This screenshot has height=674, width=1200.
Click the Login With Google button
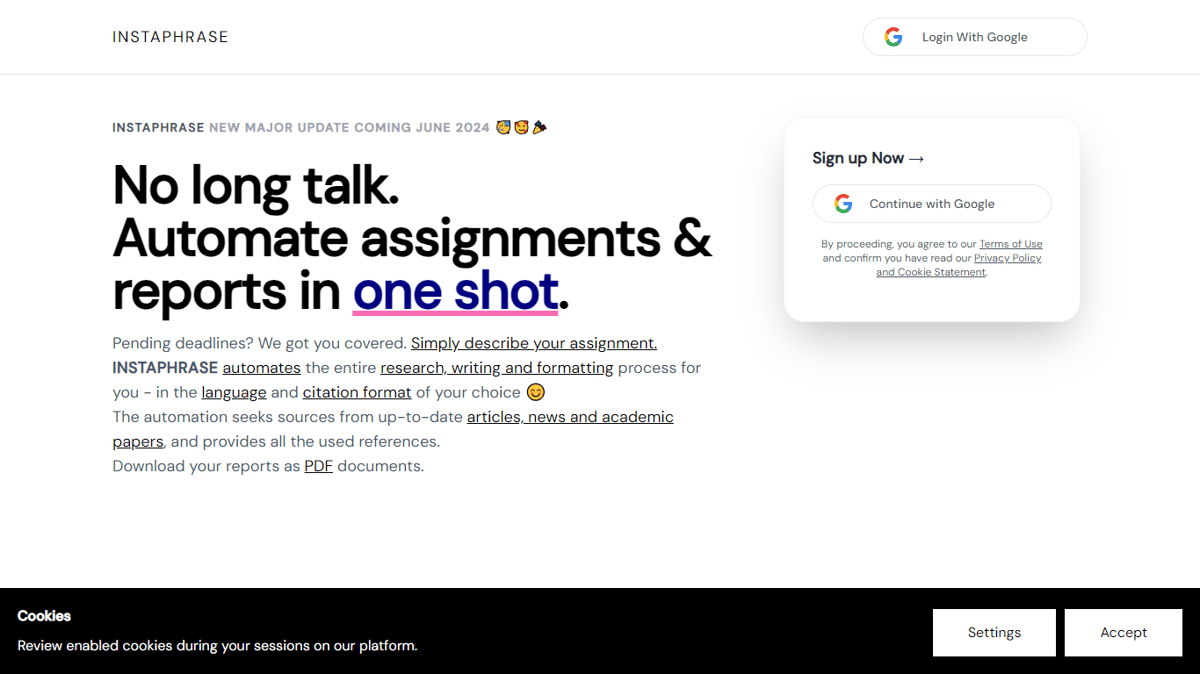tap(975, 37)
